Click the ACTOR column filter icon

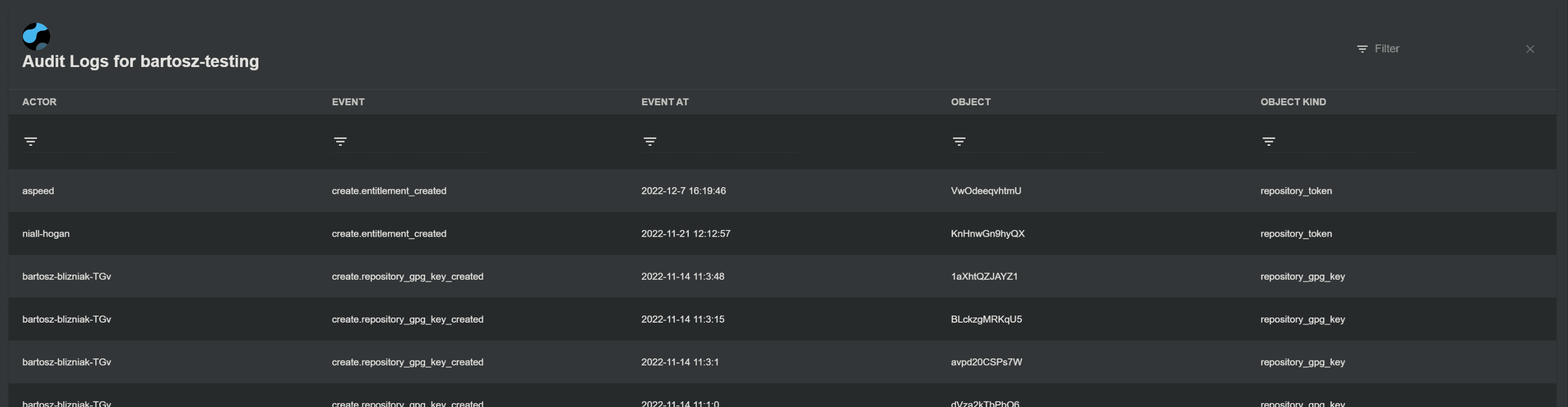coord(30,141)
